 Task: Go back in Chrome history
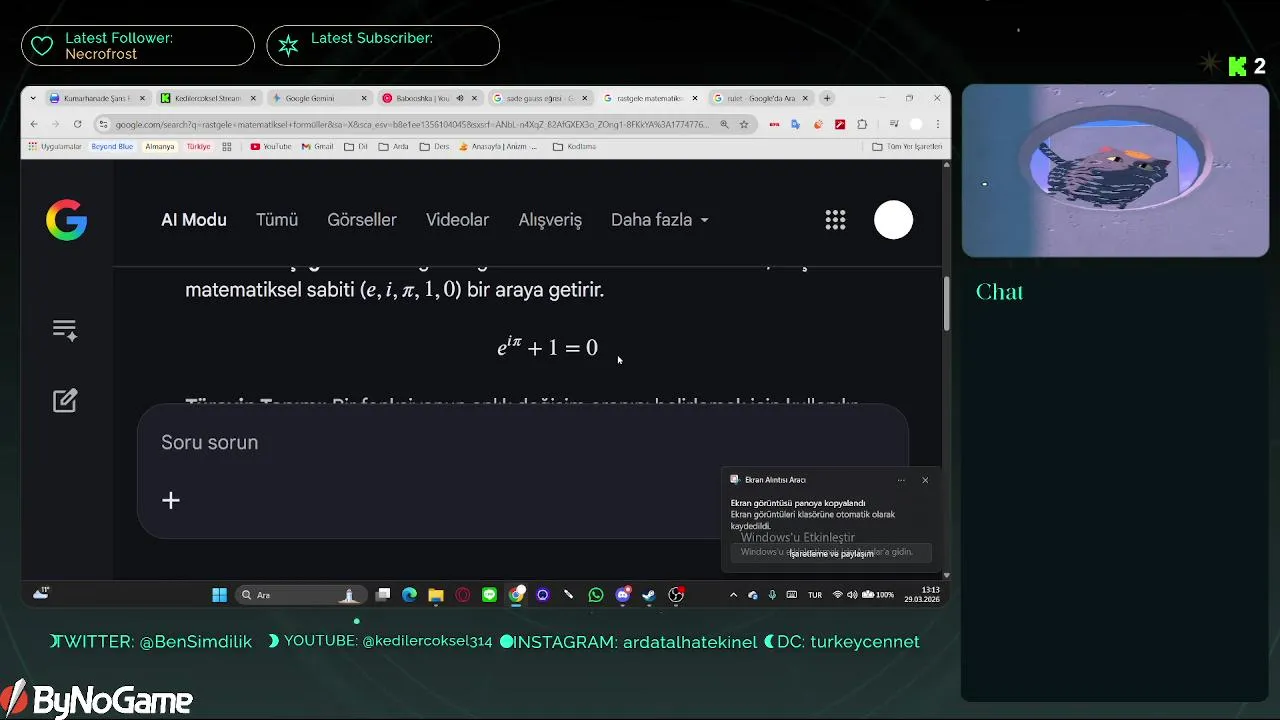point(34,124)
